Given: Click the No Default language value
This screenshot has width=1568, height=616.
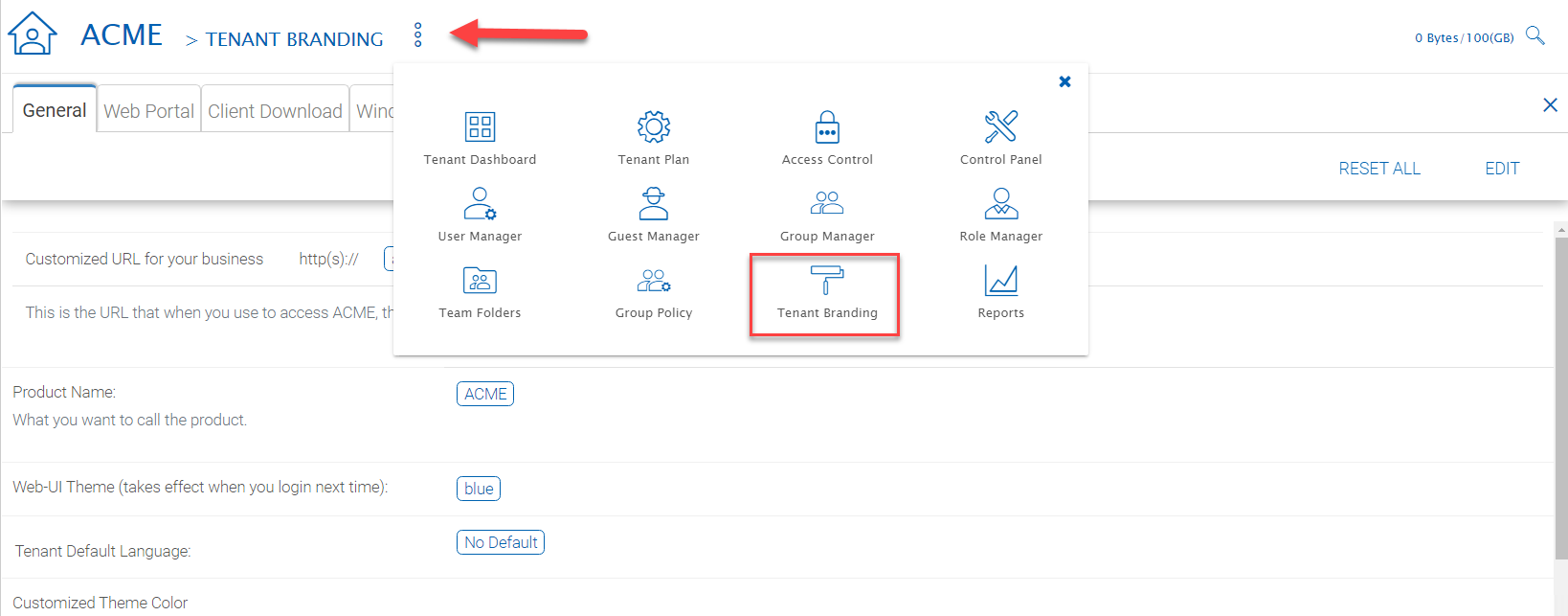Looking at the screenshot, I should [501, 542].
